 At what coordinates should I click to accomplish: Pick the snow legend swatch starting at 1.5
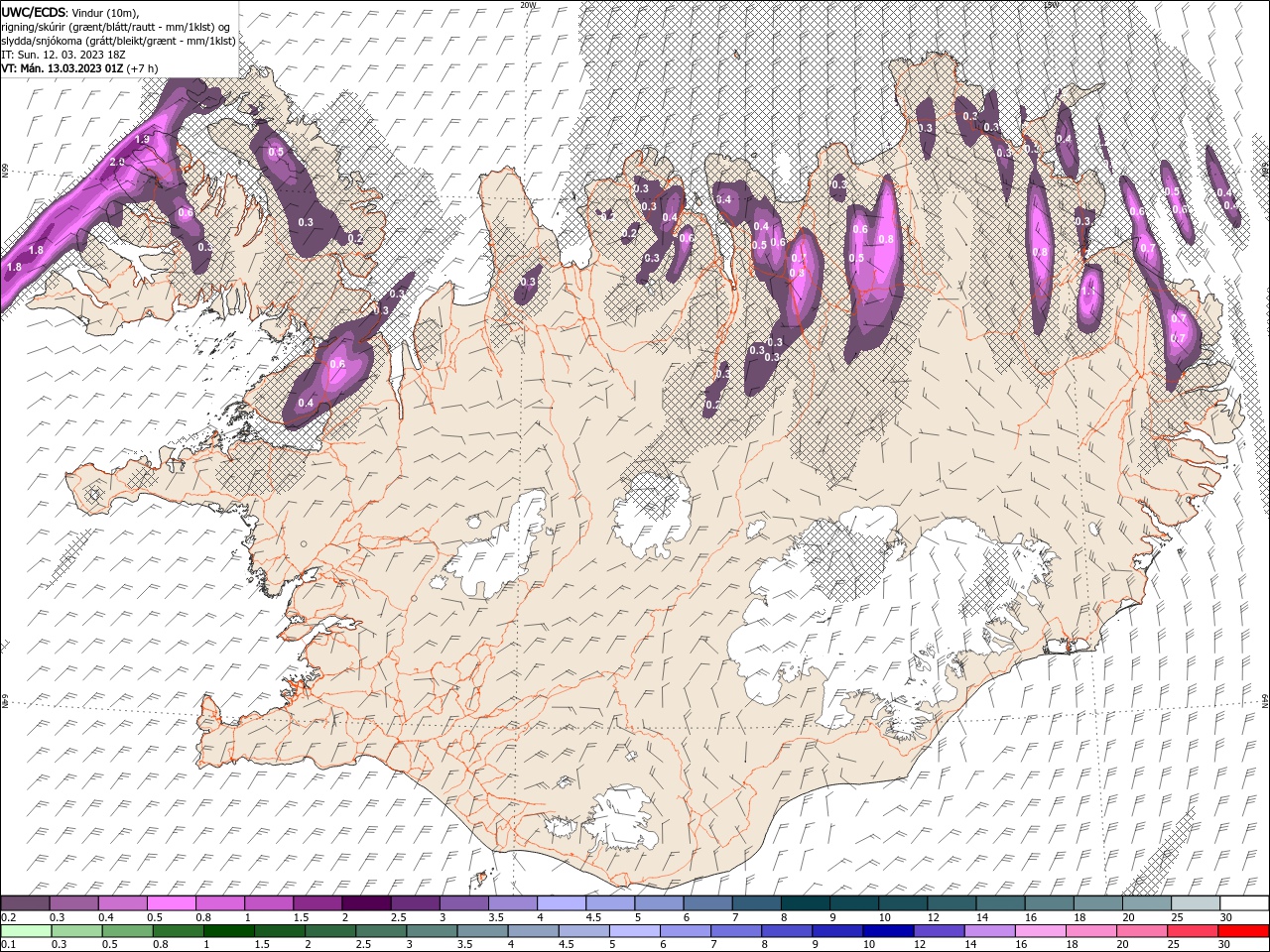click(317, 903)
